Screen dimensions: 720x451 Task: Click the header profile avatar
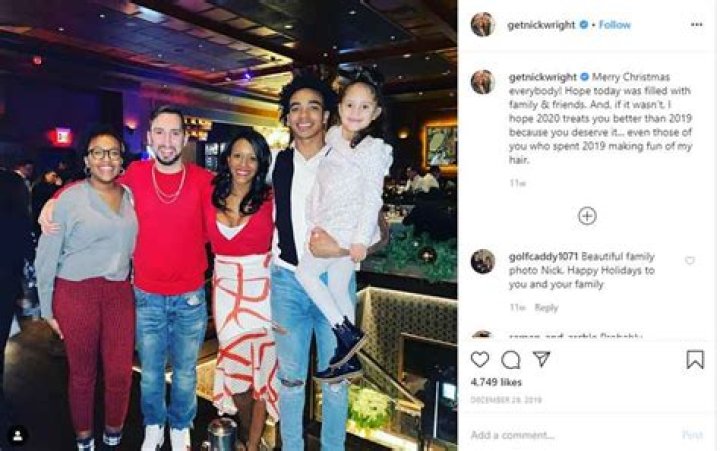(x=483, y=24)
